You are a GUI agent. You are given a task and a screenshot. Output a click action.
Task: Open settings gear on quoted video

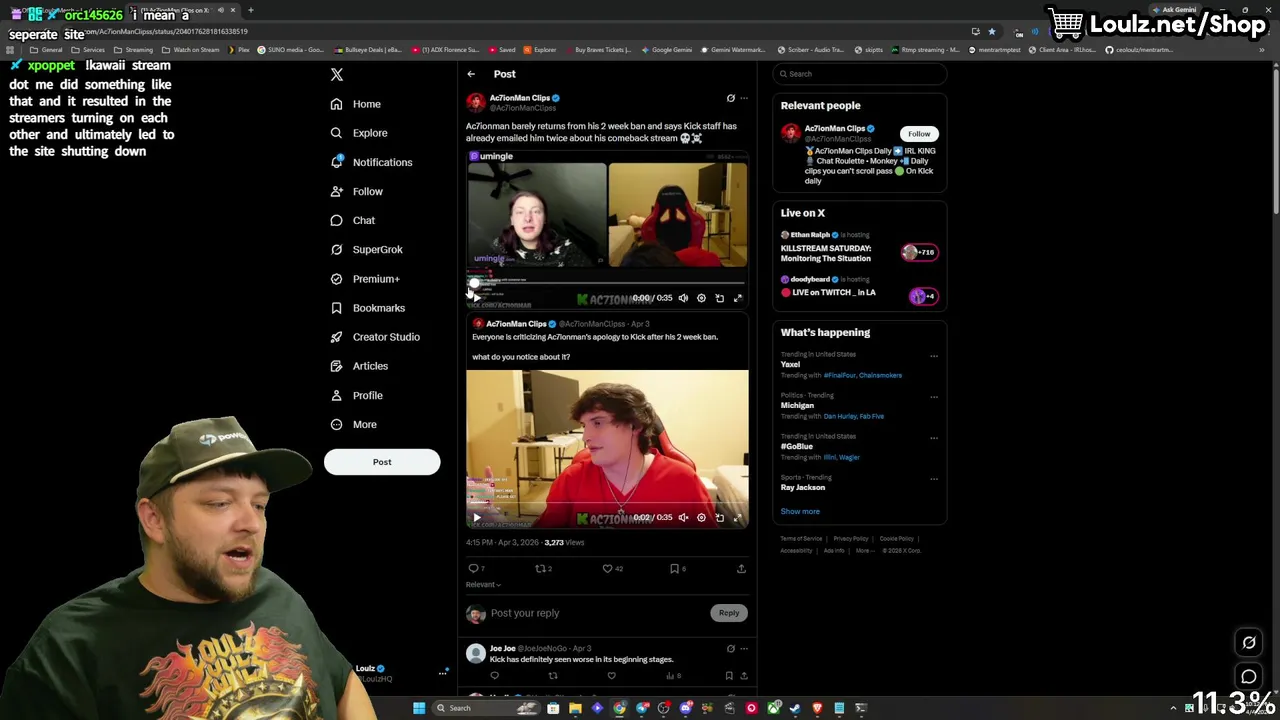701,517
